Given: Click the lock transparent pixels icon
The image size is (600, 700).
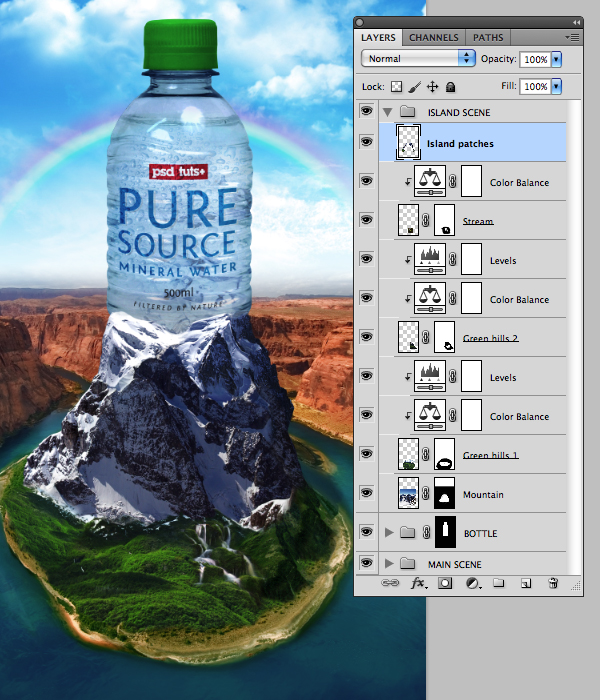Looking at the screenshot, I should click(396, 87).
